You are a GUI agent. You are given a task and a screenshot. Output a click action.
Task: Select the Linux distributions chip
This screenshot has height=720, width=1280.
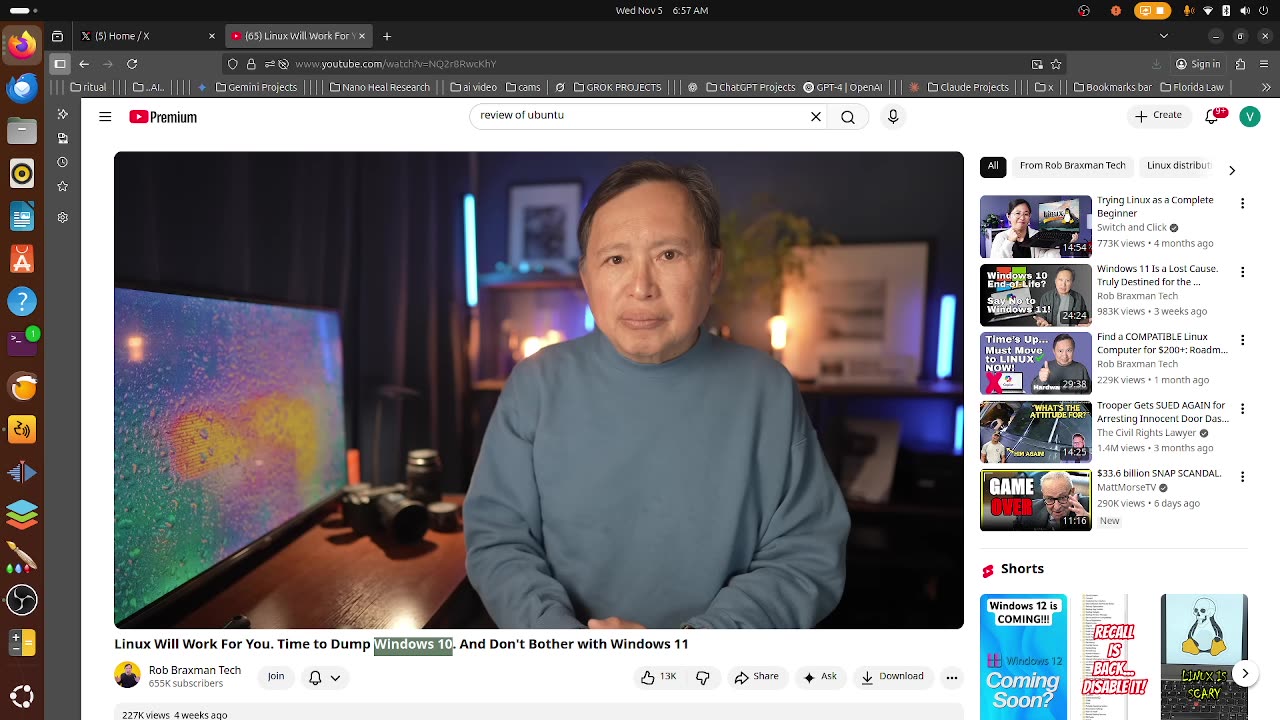tap(1179, 166)
